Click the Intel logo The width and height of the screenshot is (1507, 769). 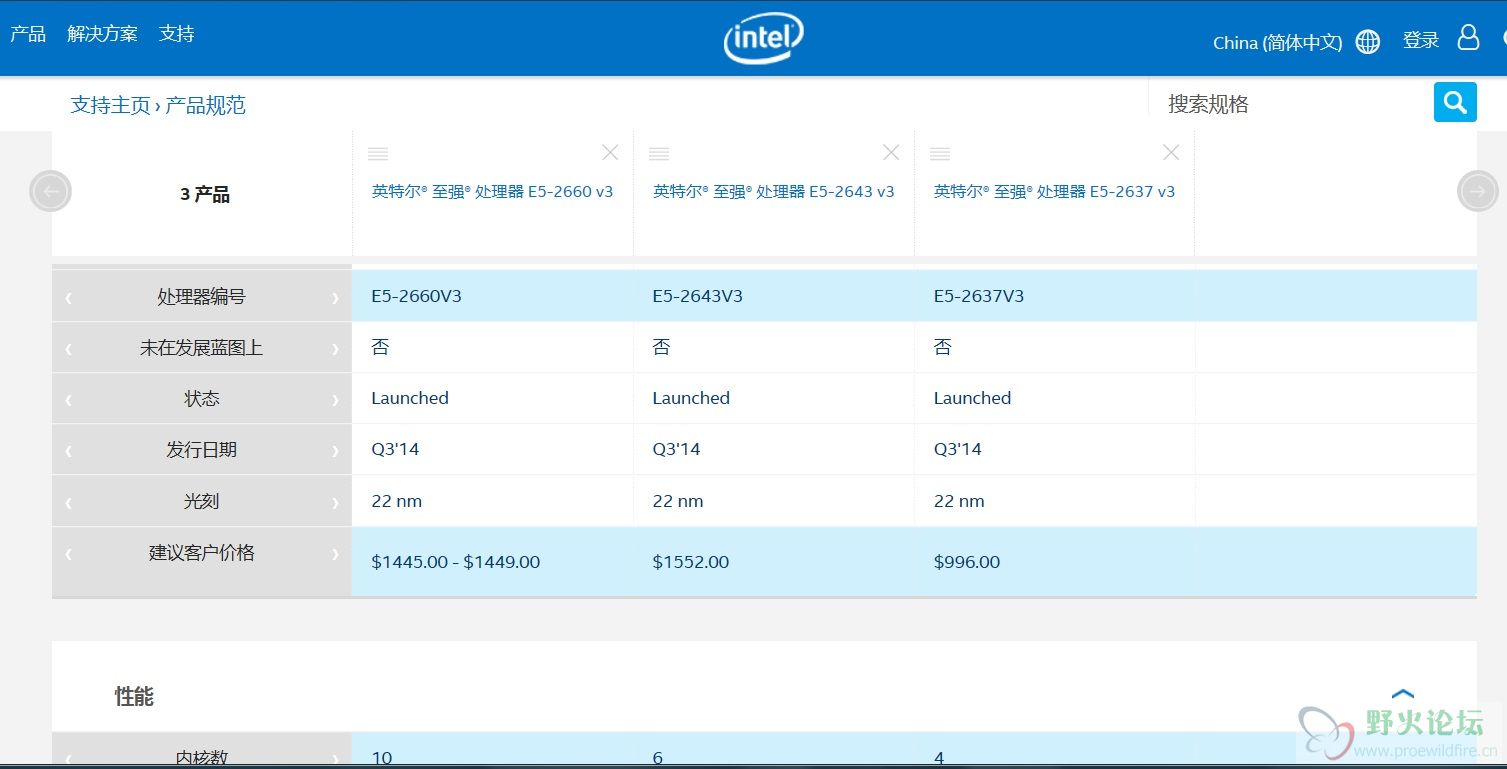764,38
